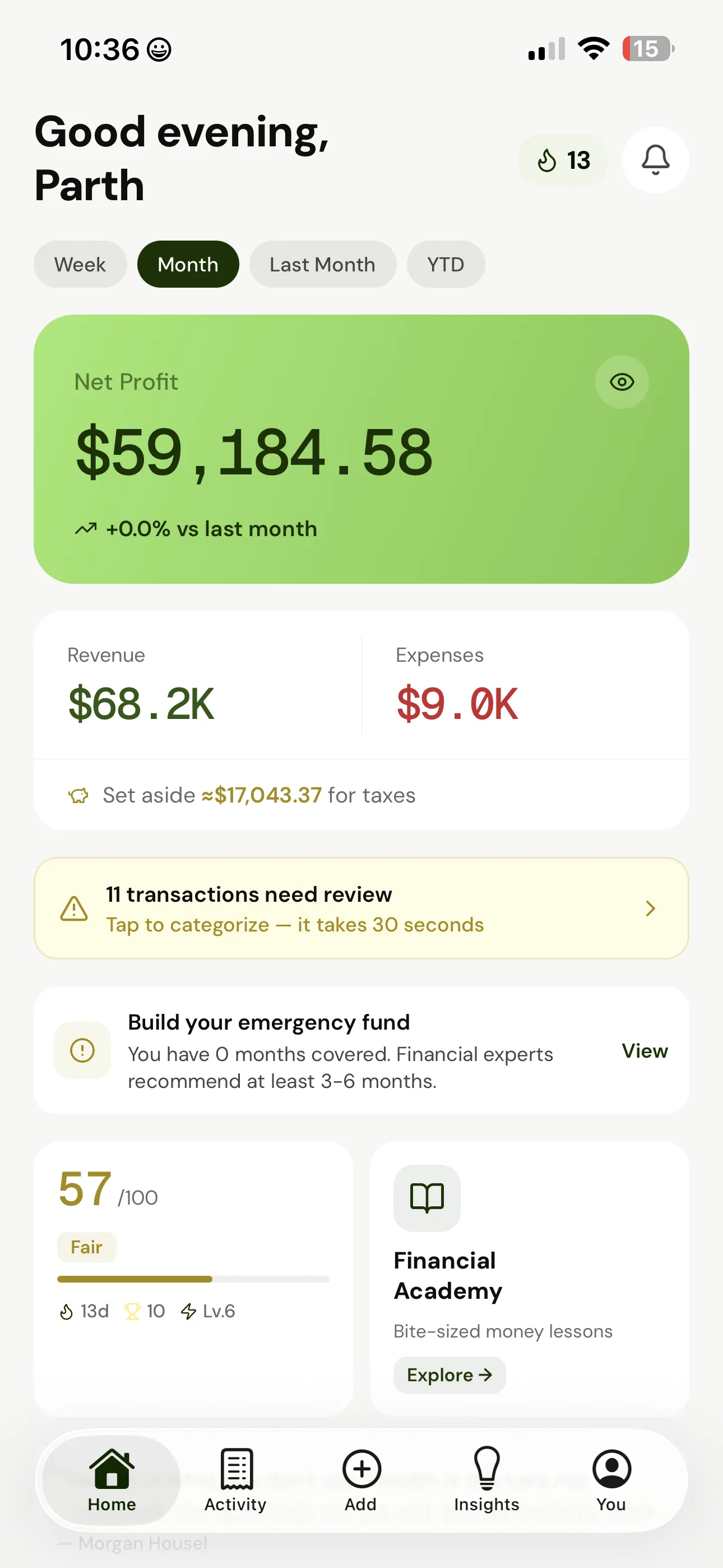Tap the 13-day streak flame badge
Screen dimensions: 723x1568
[563, 160]
